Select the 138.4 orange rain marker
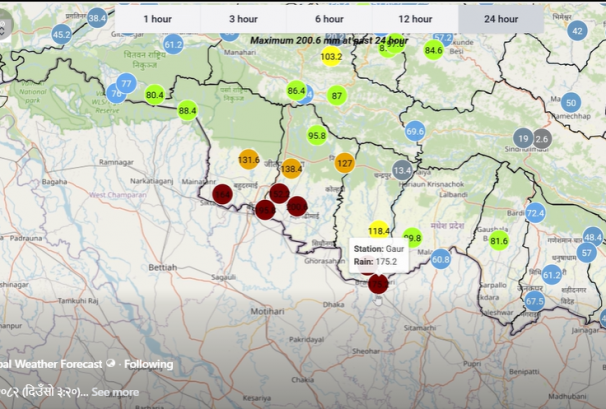Viewport: 606px width, 409px height. (291, 169)
